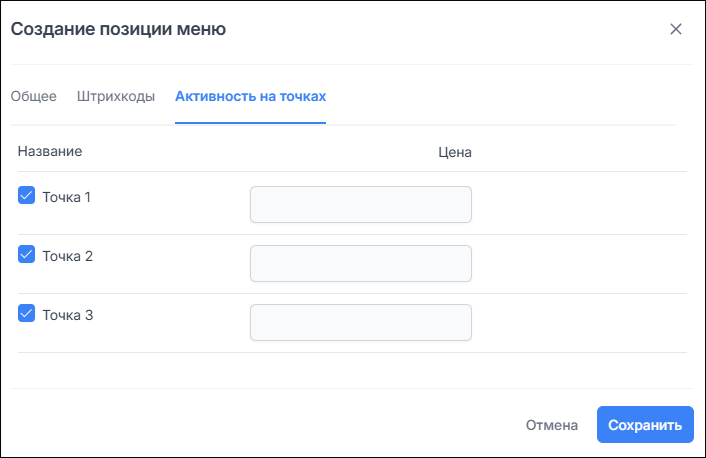Uncheck the Точка 1 checkbox
The height and width of the screenshot is (458, 706).
click(x=27, y=196)
